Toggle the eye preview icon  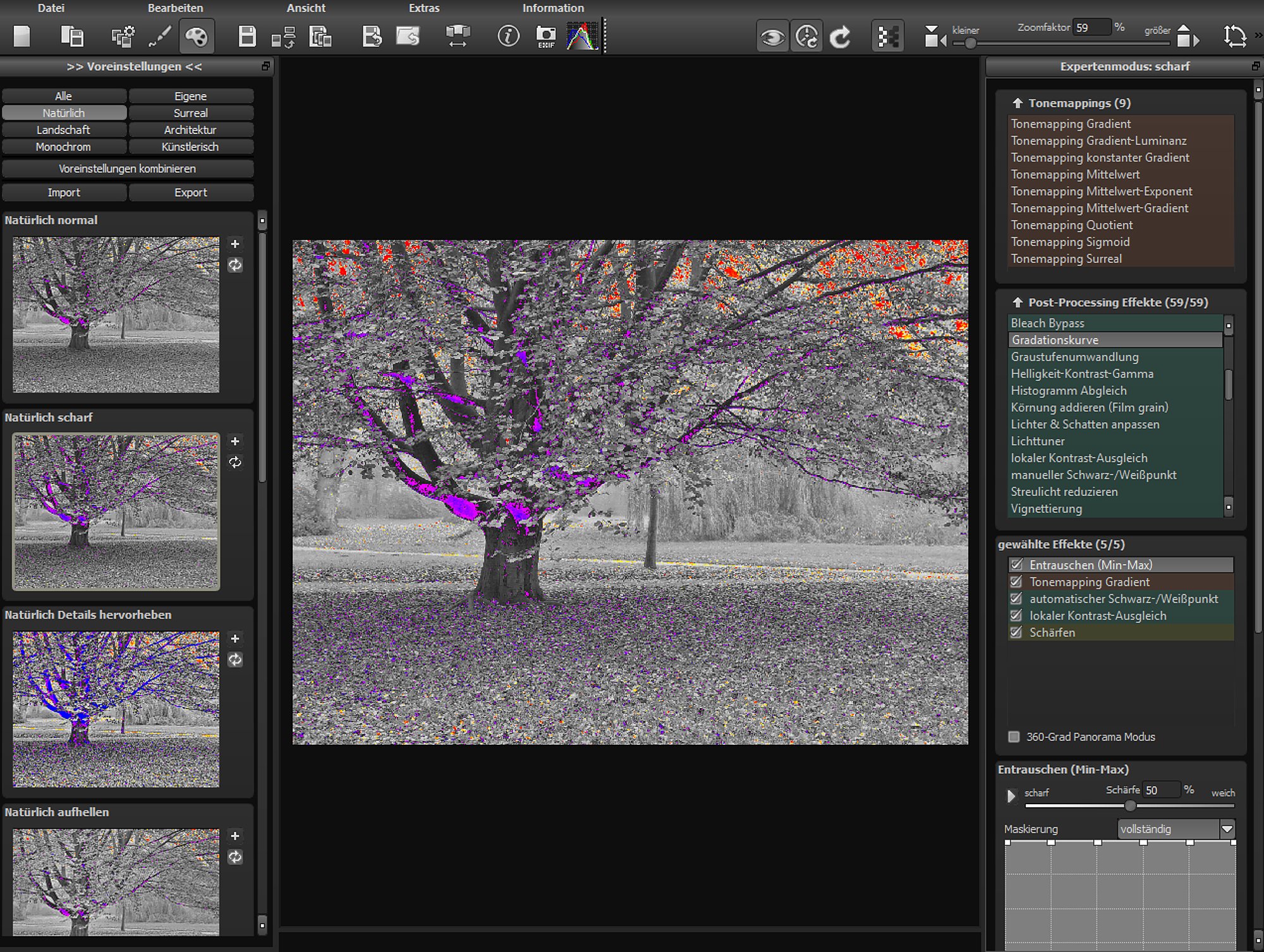tap(772, 37)
